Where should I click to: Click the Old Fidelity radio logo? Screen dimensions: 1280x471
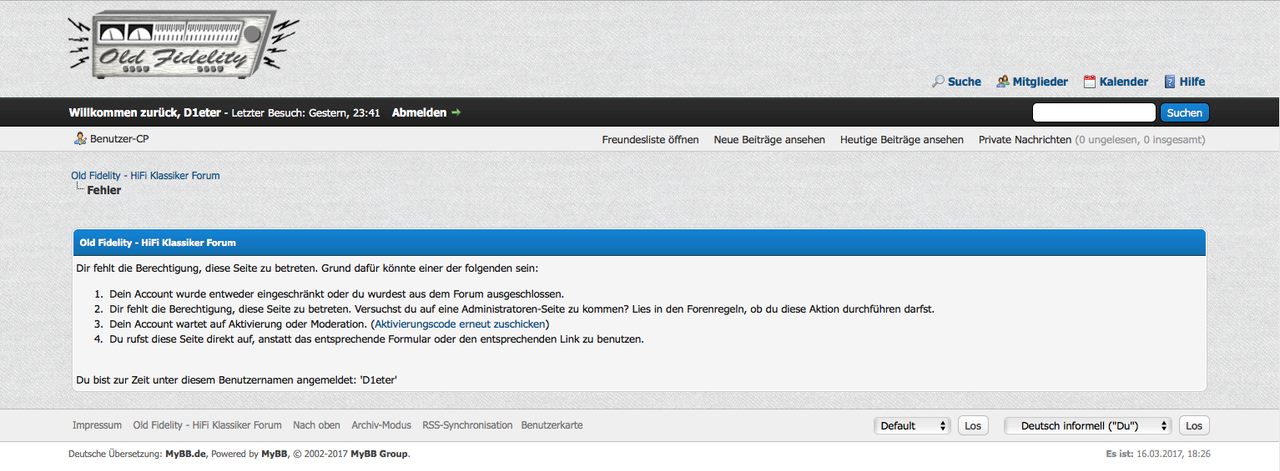pyautogui.click(x=183, y=47)
